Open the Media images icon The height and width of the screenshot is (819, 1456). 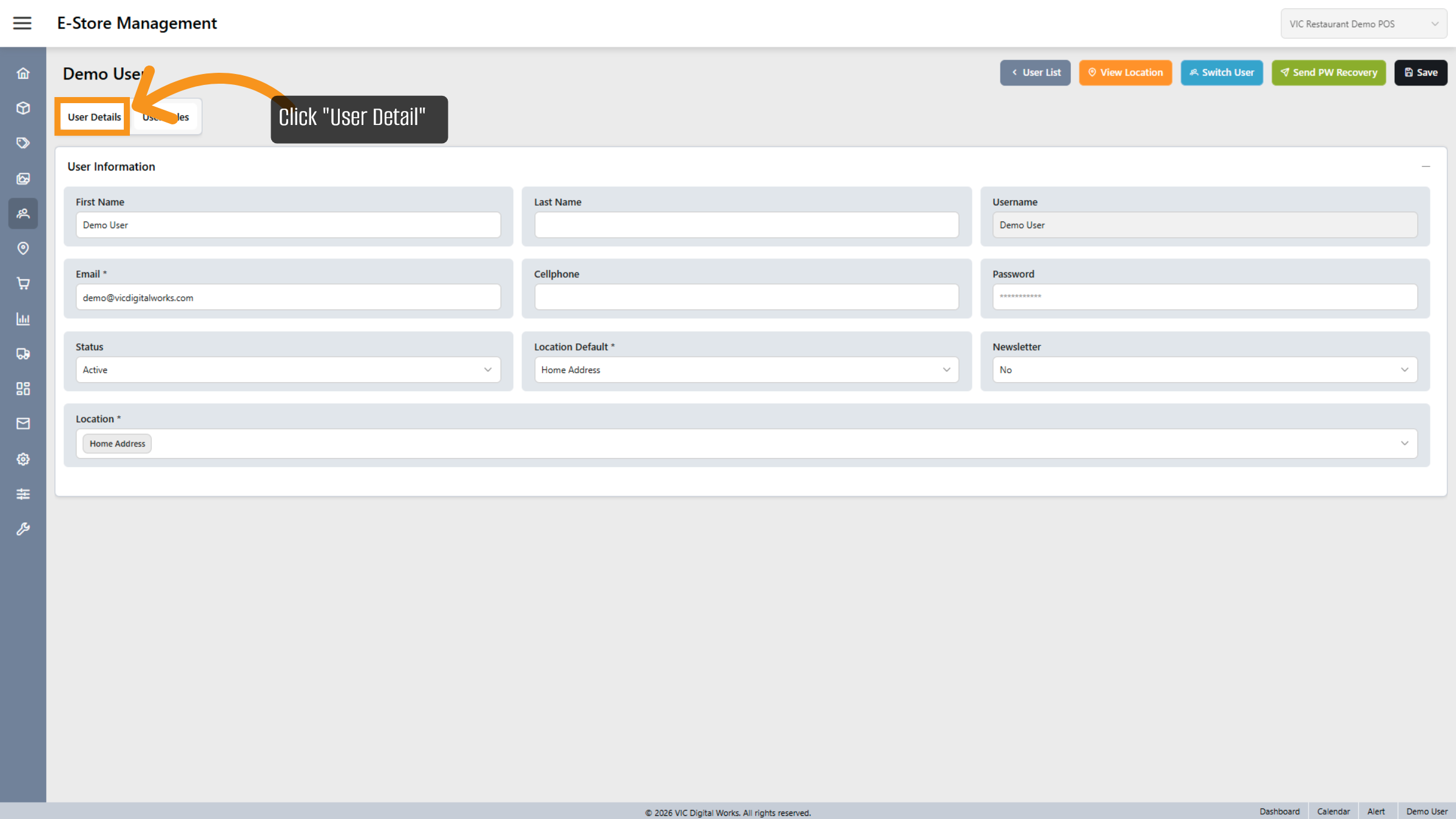pos(23,178)
